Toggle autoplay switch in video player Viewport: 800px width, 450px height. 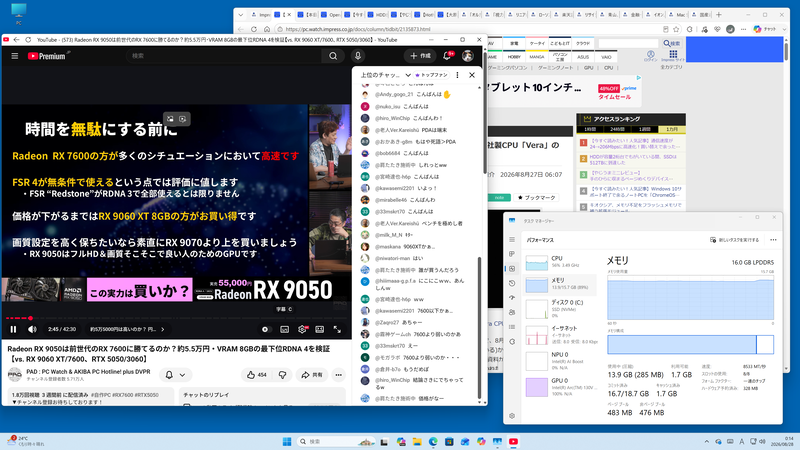(x=266, y=330)
